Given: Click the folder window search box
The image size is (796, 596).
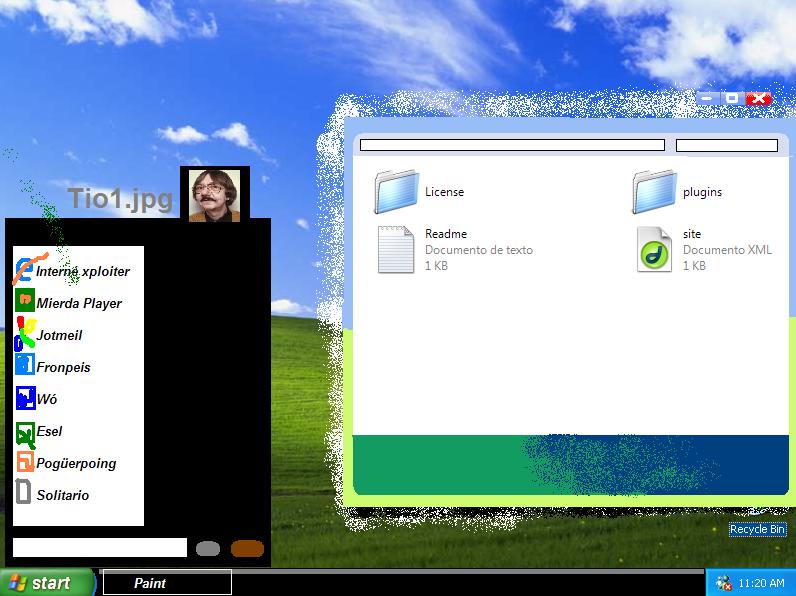Looking at the screenshot, I should coord(727,145).
